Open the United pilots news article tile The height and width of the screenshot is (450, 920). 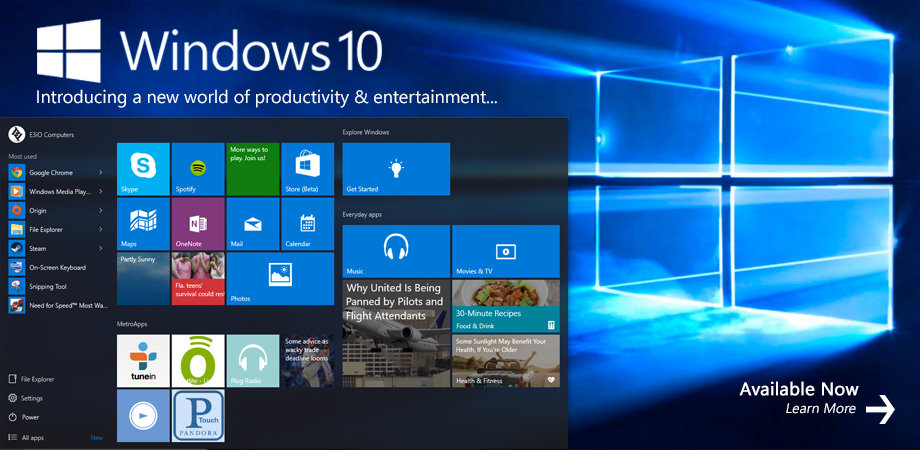(x=396, y=333)
